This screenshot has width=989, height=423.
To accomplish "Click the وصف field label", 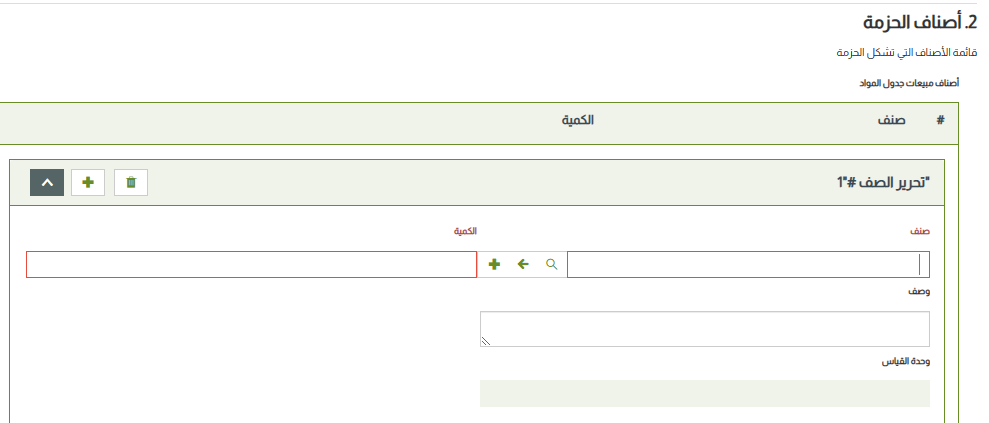I will click(x=919, y=292).
